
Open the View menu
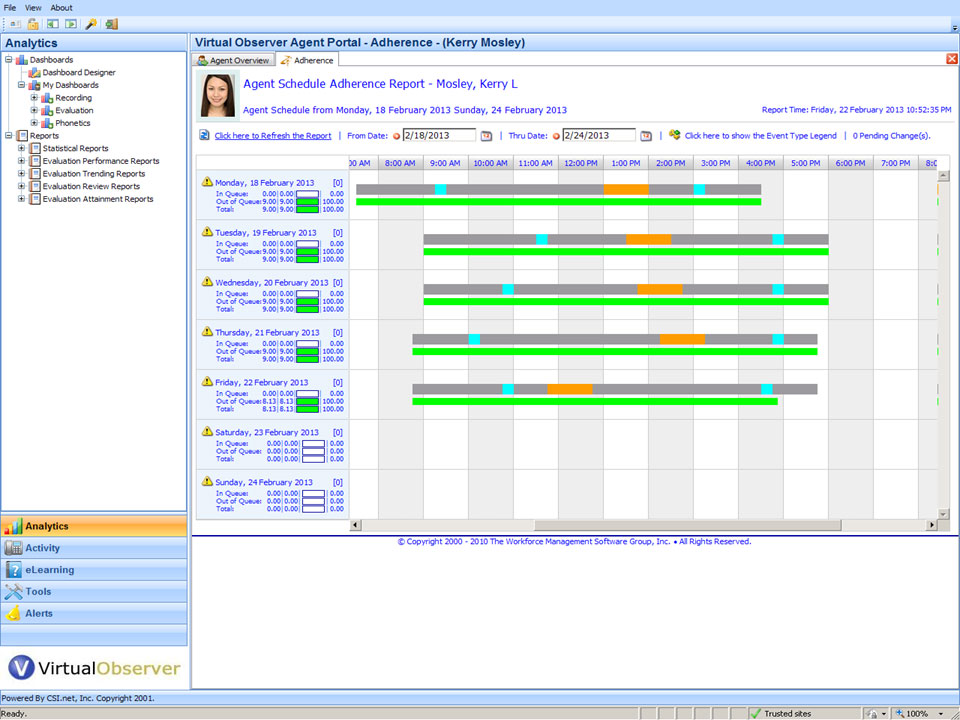pos(33,7)
